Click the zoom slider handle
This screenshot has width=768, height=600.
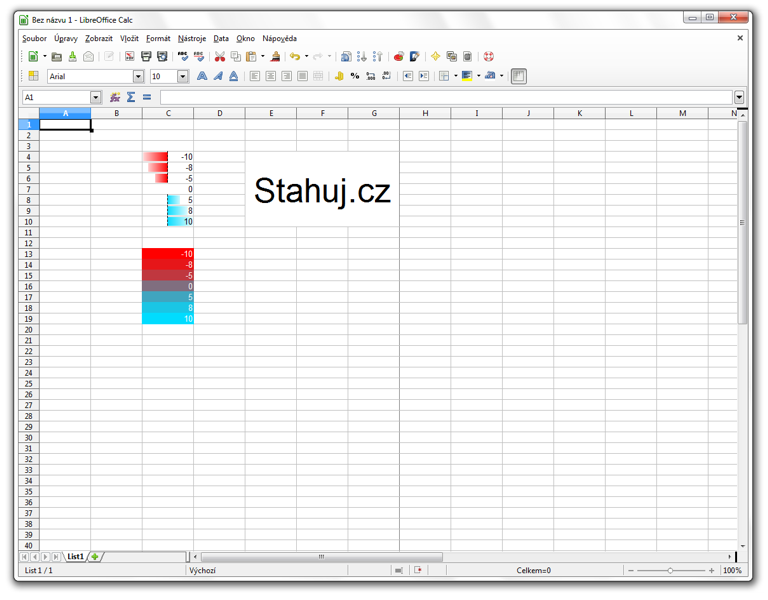click(x=670, y=571)
